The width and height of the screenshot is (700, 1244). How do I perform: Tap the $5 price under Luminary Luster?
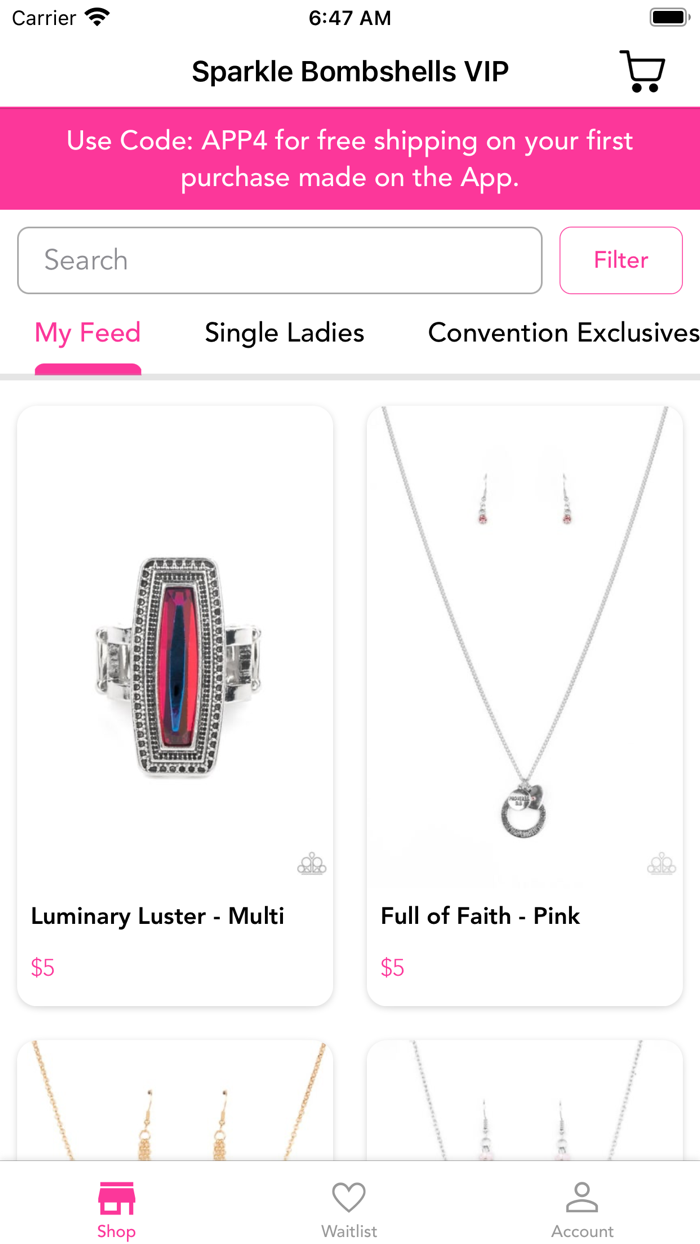43,967
